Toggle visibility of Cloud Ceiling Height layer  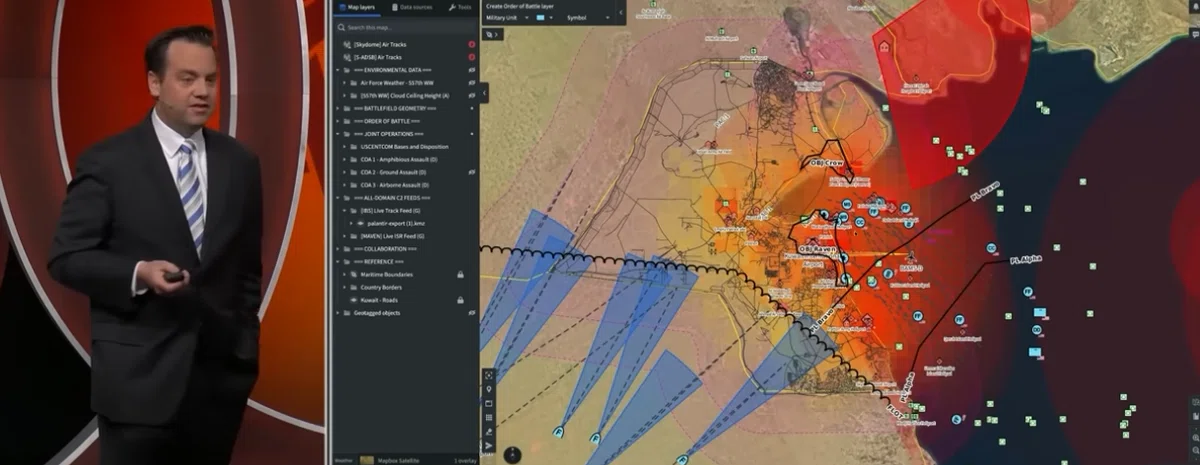(471, 95)
